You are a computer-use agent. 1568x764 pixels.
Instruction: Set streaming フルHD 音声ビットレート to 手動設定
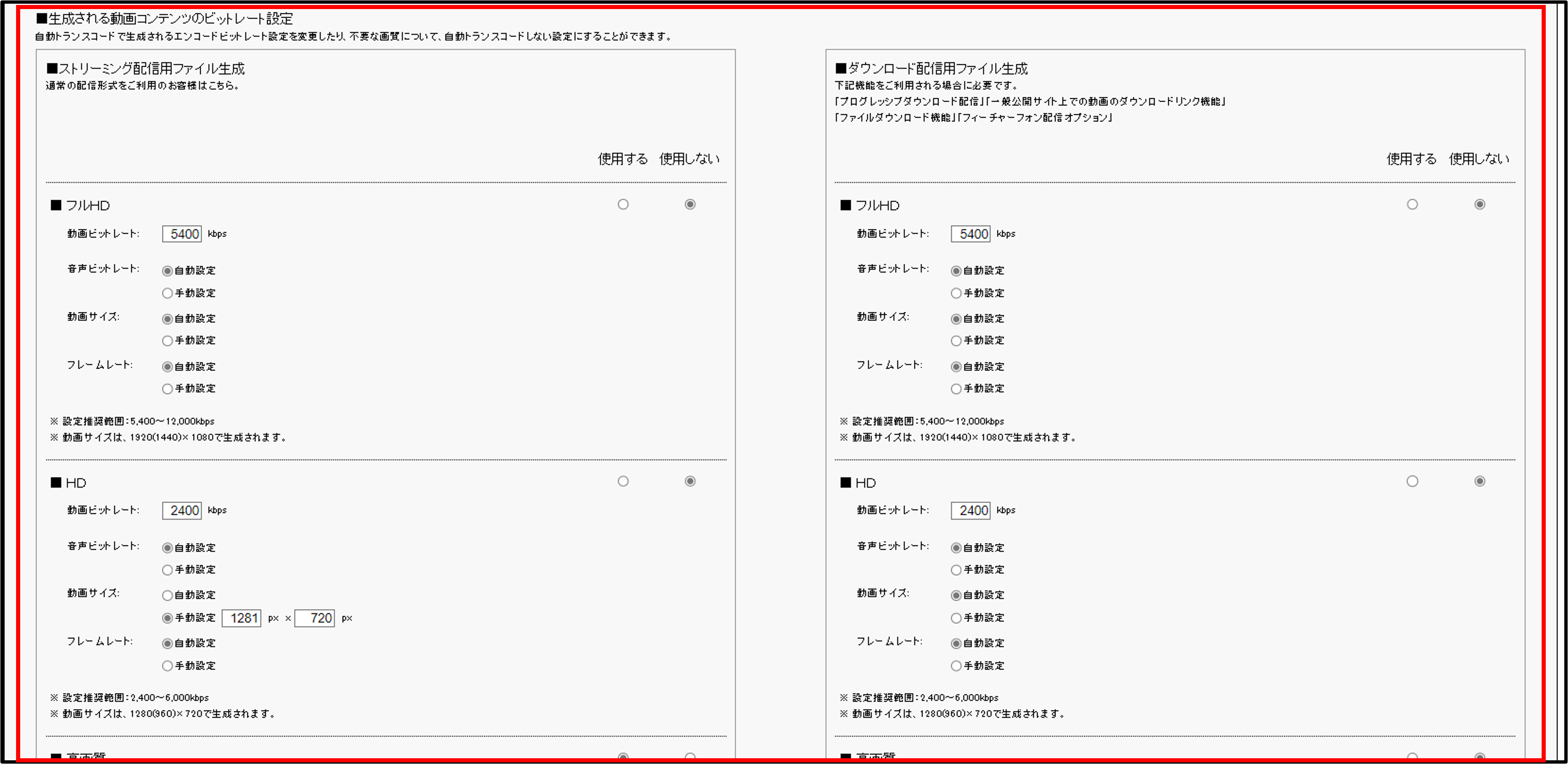tap(167, 293)
